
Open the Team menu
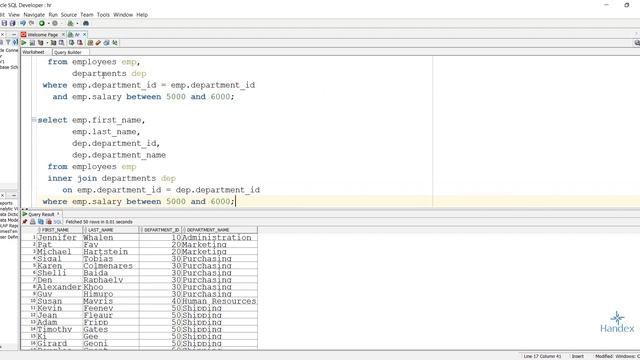pos(87,15)
